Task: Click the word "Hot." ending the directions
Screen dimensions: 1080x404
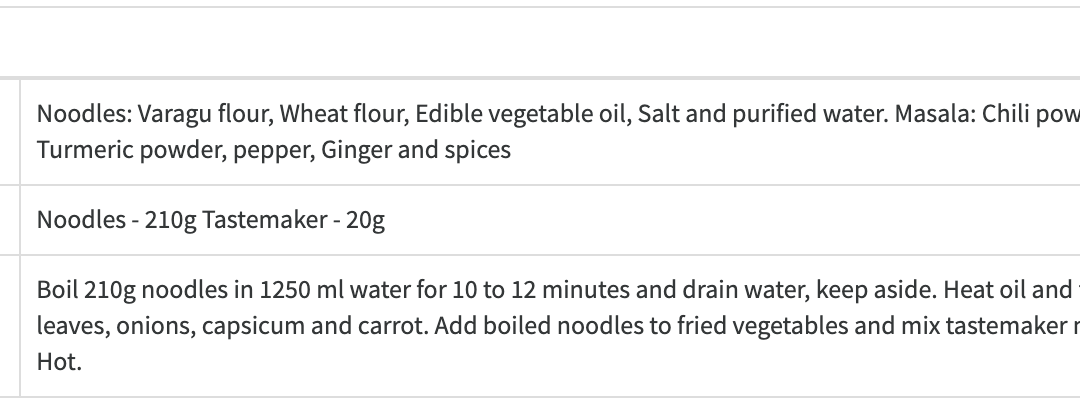Action: click(59, 362)
